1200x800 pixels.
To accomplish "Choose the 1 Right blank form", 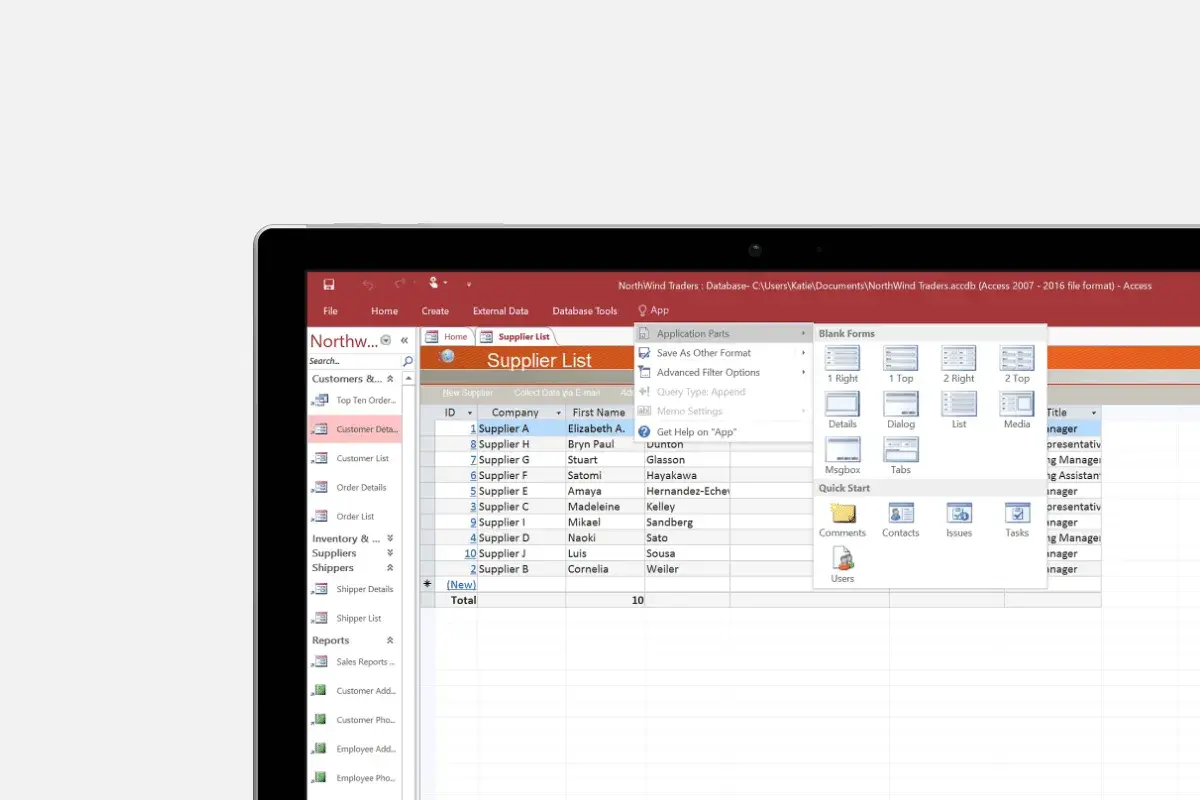I will 842,364.
